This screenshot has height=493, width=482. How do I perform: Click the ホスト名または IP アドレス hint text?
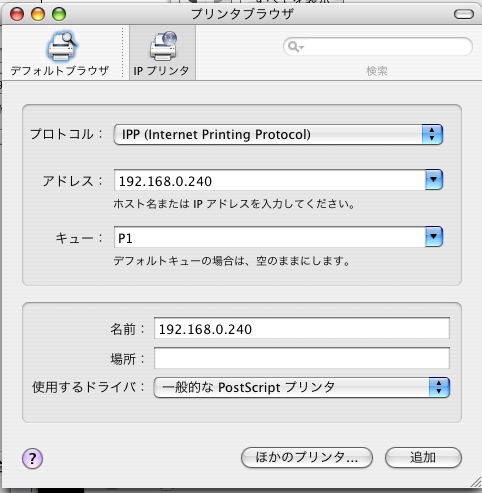click(234, 204)
